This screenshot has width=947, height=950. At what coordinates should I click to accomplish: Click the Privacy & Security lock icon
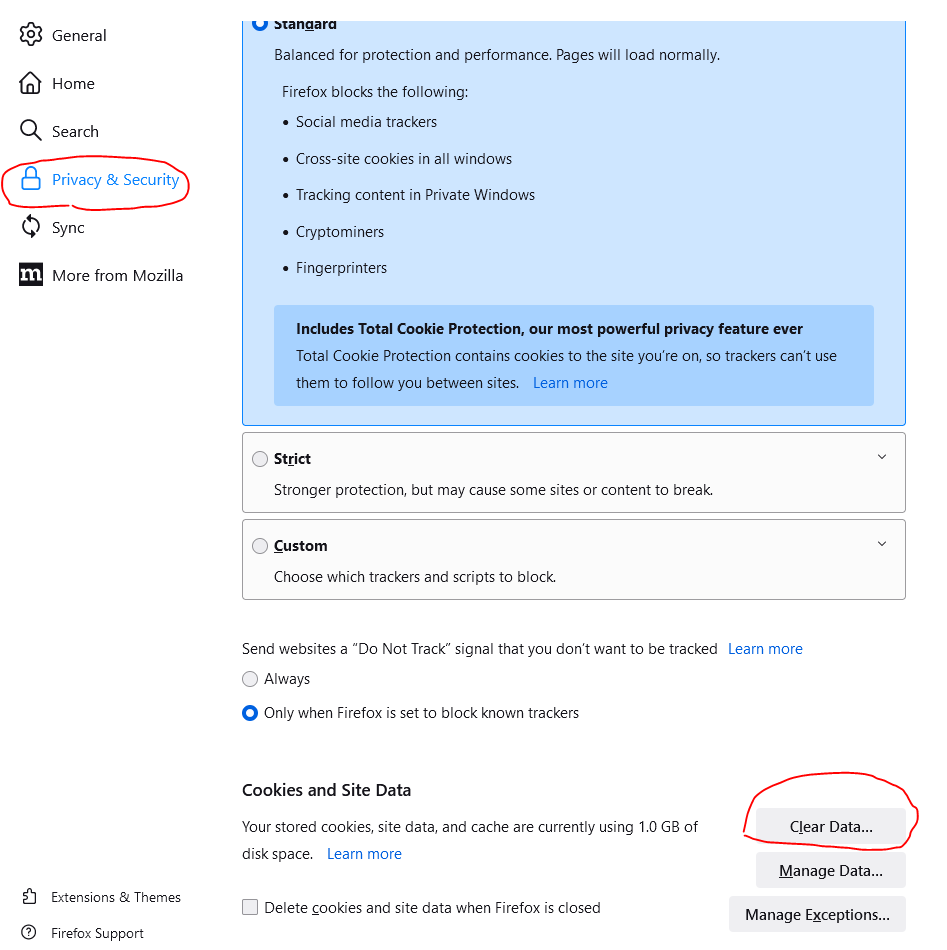(x=31, y=179)
